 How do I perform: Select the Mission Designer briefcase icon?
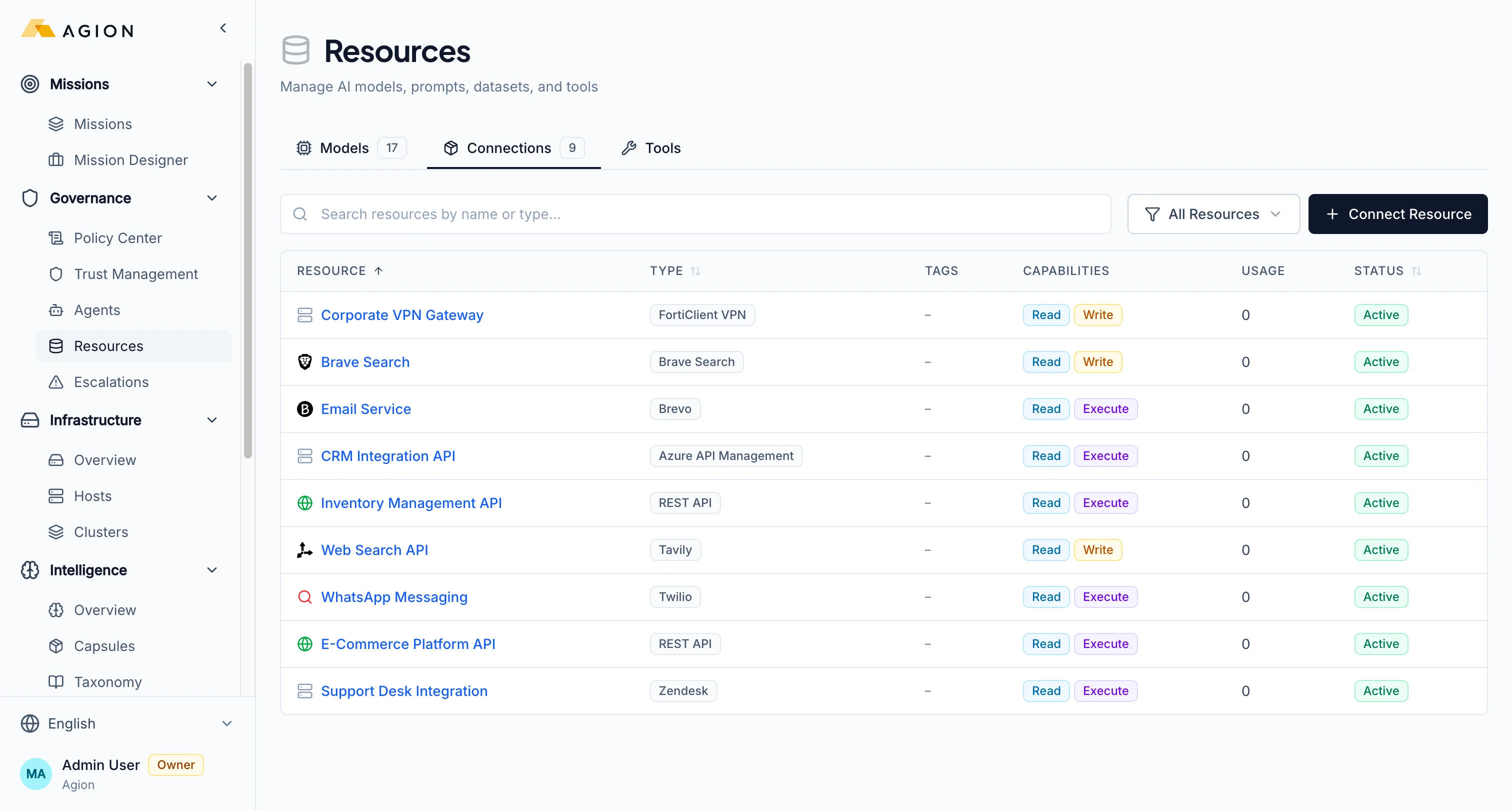[x=56, y=159]
